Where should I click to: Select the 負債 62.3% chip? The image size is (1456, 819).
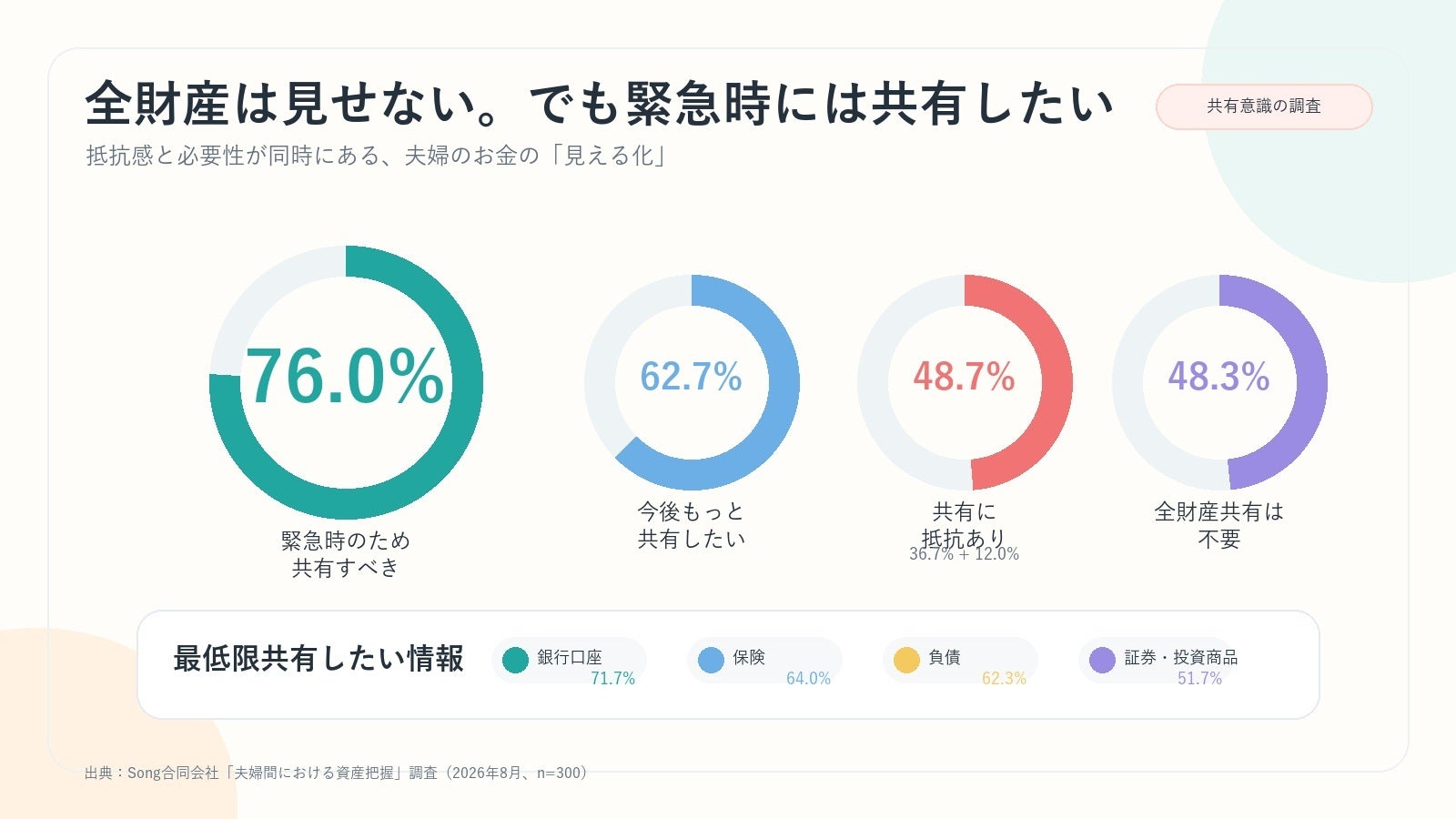[960, 661]
